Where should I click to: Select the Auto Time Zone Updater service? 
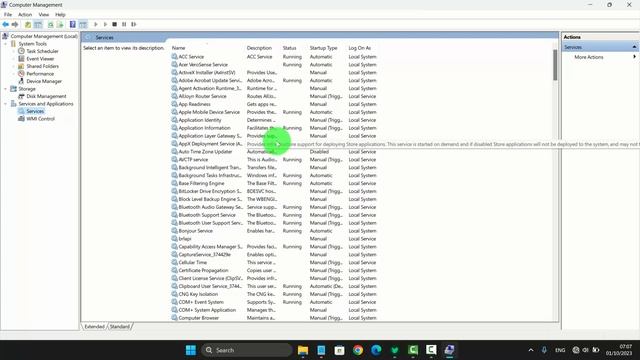[x=274, y=151]
